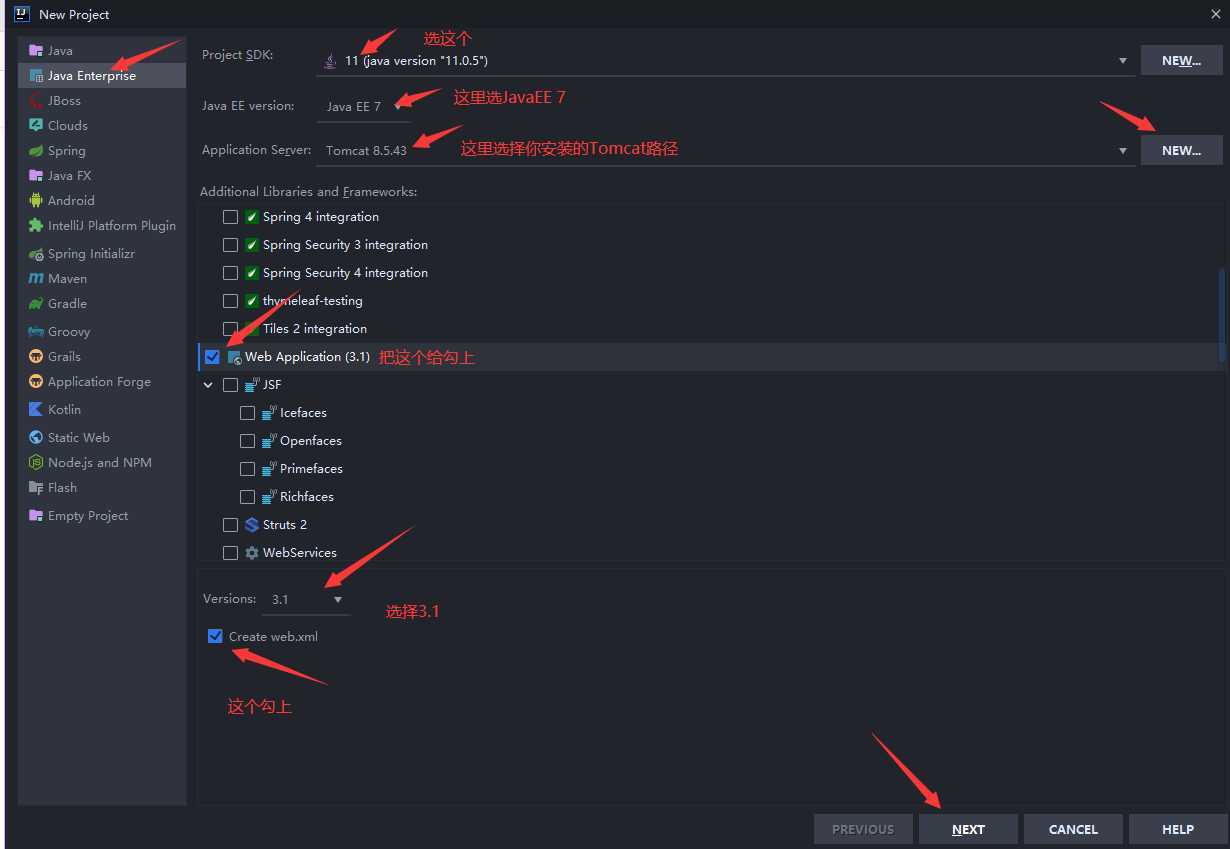
Task: Click the Spring 4 integration green icon
Action: [252, 217]
